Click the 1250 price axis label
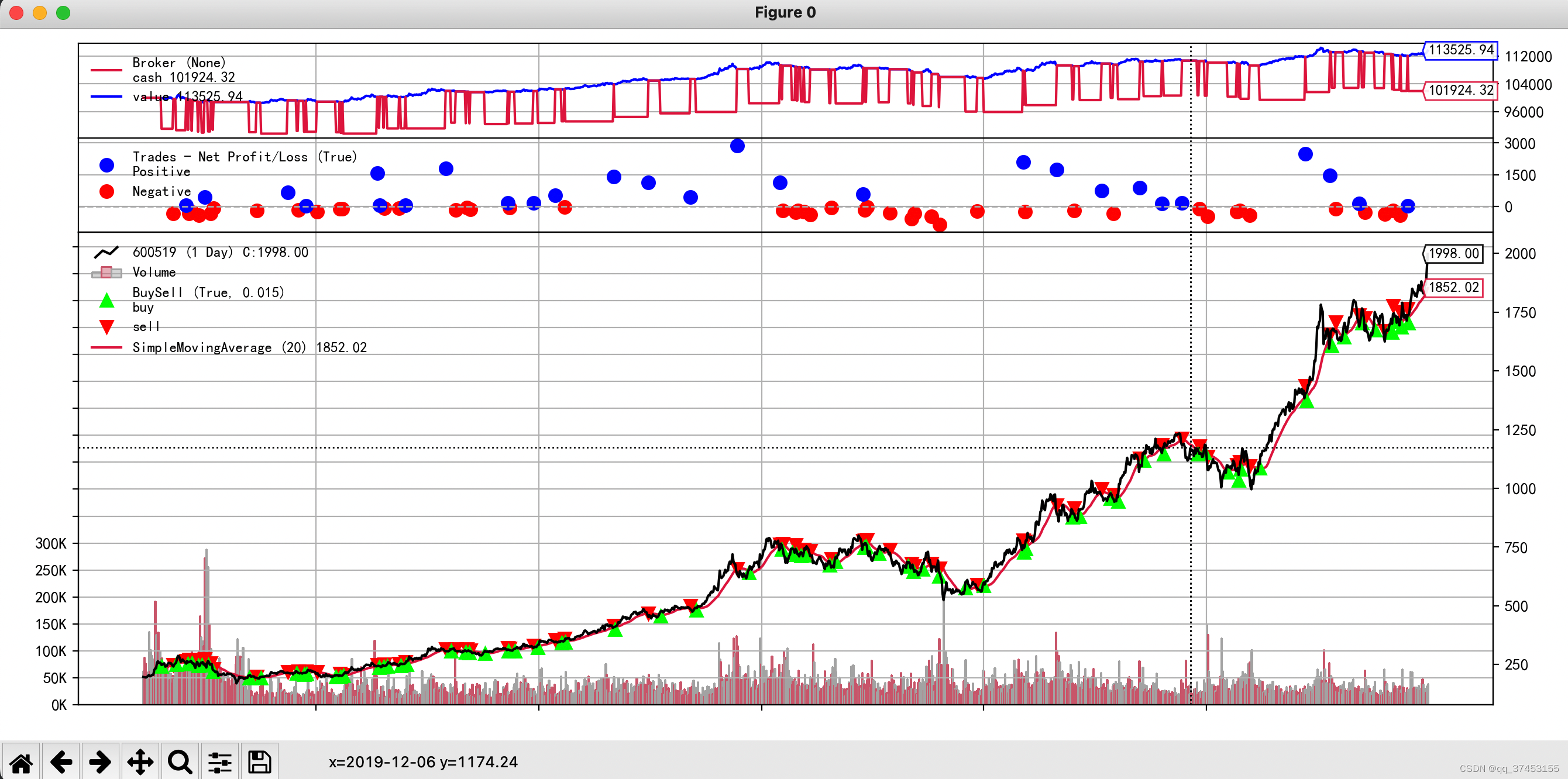Screen dimensions: 1568x779 [1519, 430]
